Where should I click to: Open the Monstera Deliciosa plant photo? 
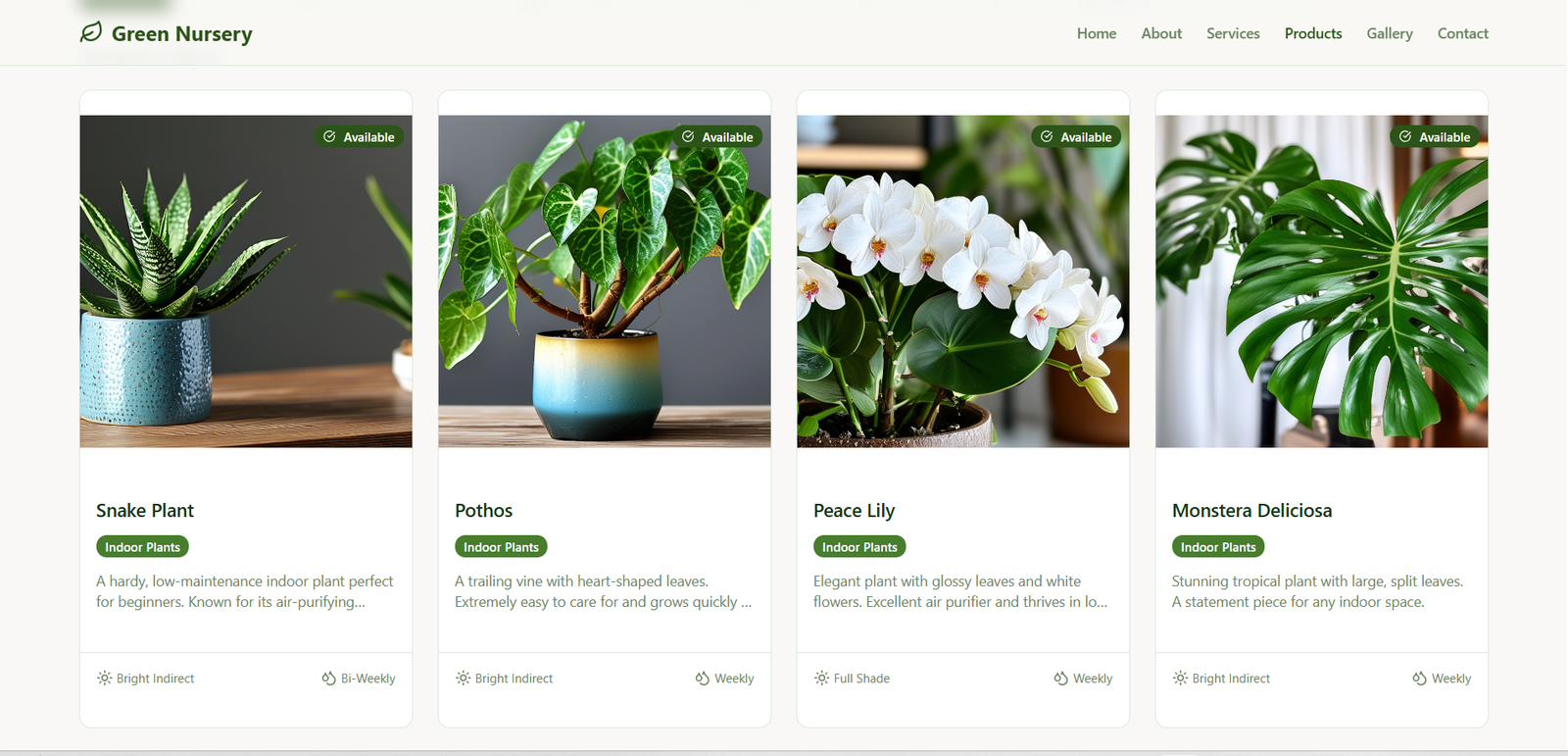[x=1322, y=281]
